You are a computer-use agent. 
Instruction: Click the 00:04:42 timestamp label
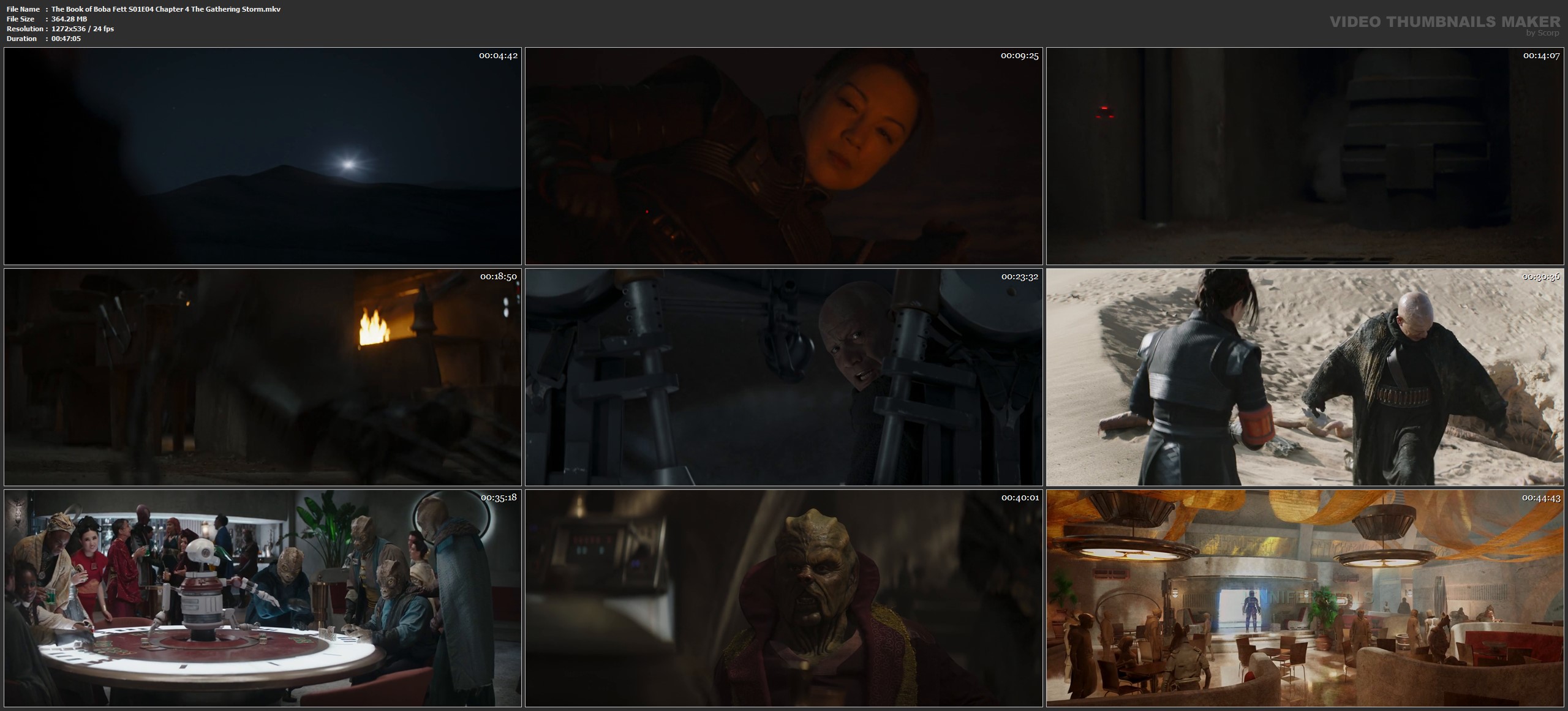(x=498, y=56)
